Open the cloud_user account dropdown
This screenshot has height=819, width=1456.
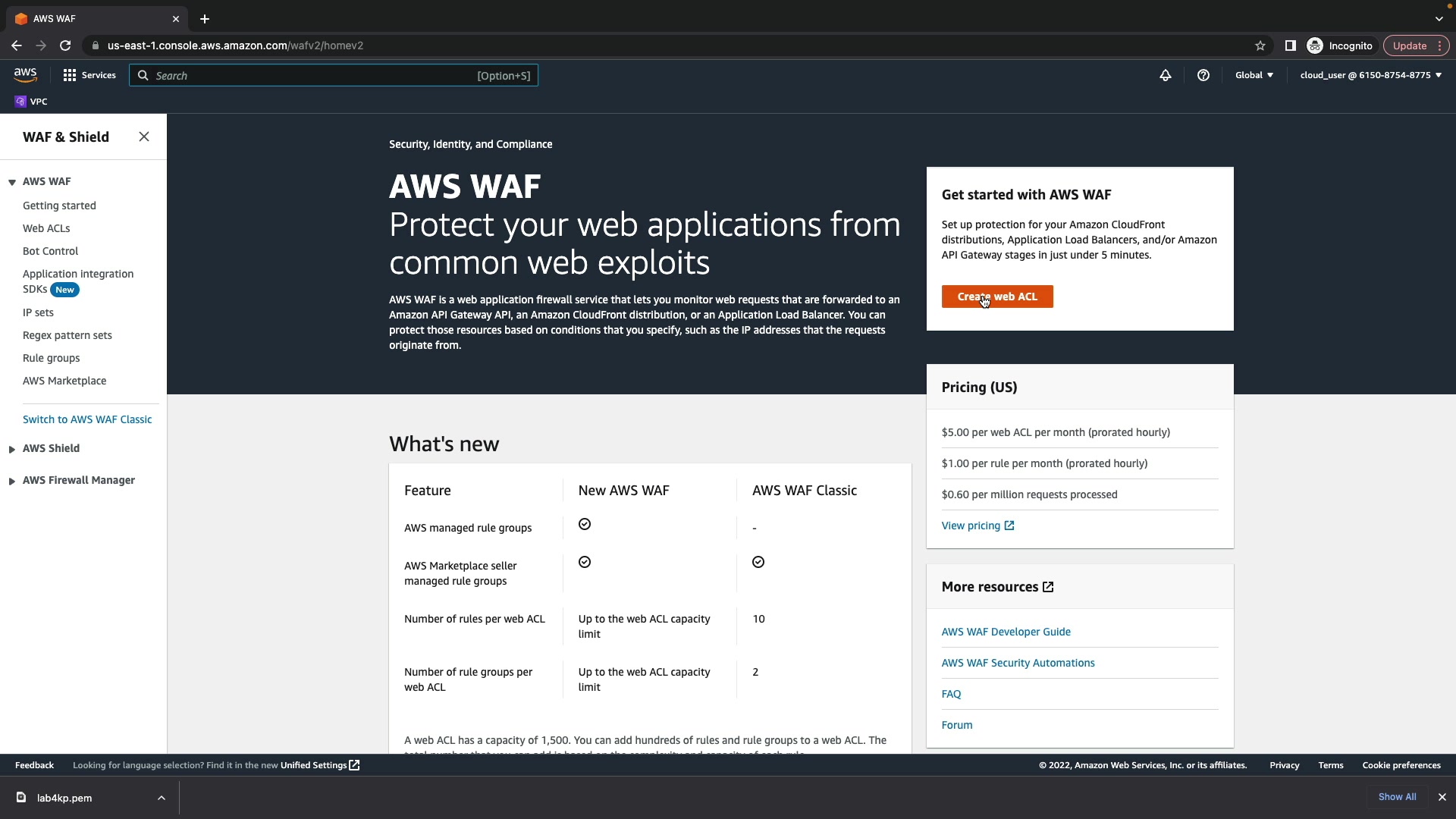(1370, 75)
